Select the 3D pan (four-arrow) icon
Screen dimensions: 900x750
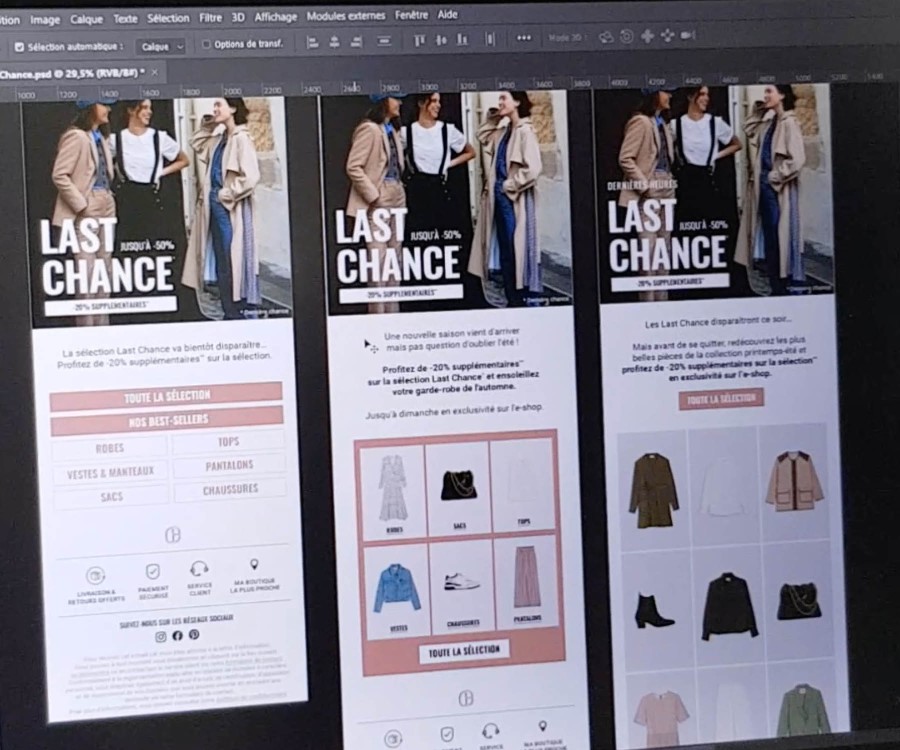tap(647, 36)
